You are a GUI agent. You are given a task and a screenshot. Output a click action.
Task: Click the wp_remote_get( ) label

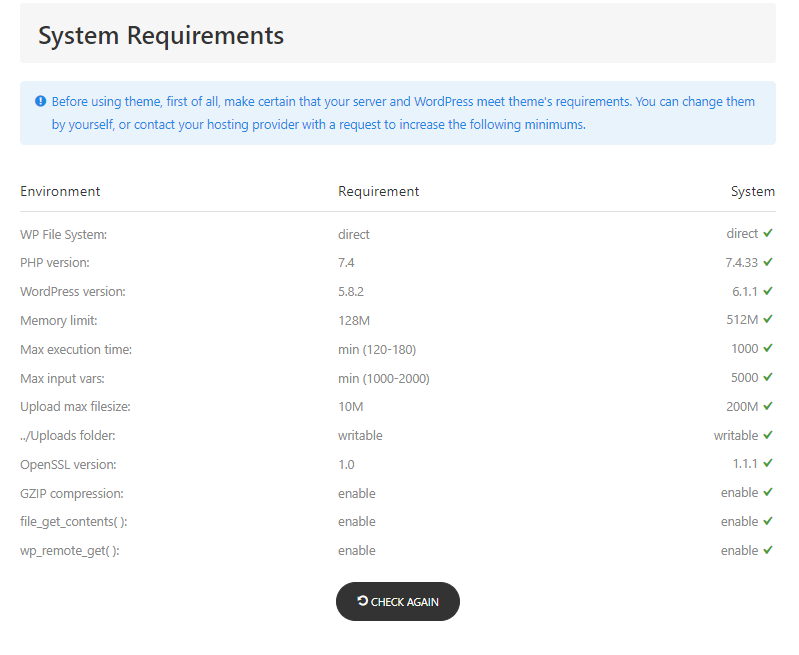point(70,551)
